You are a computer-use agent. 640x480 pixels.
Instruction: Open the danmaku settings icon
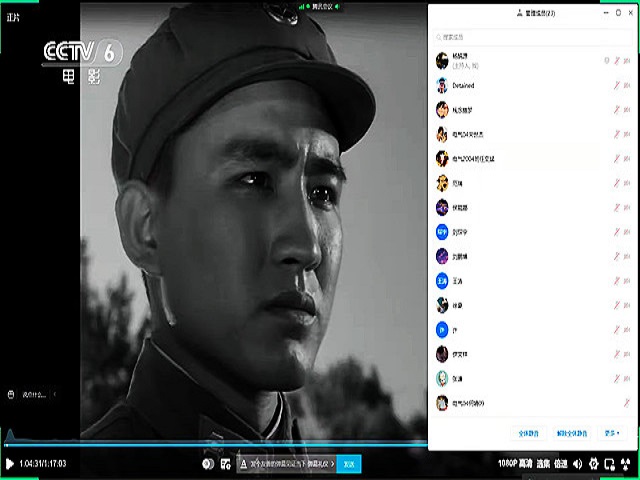pos(226,464)
